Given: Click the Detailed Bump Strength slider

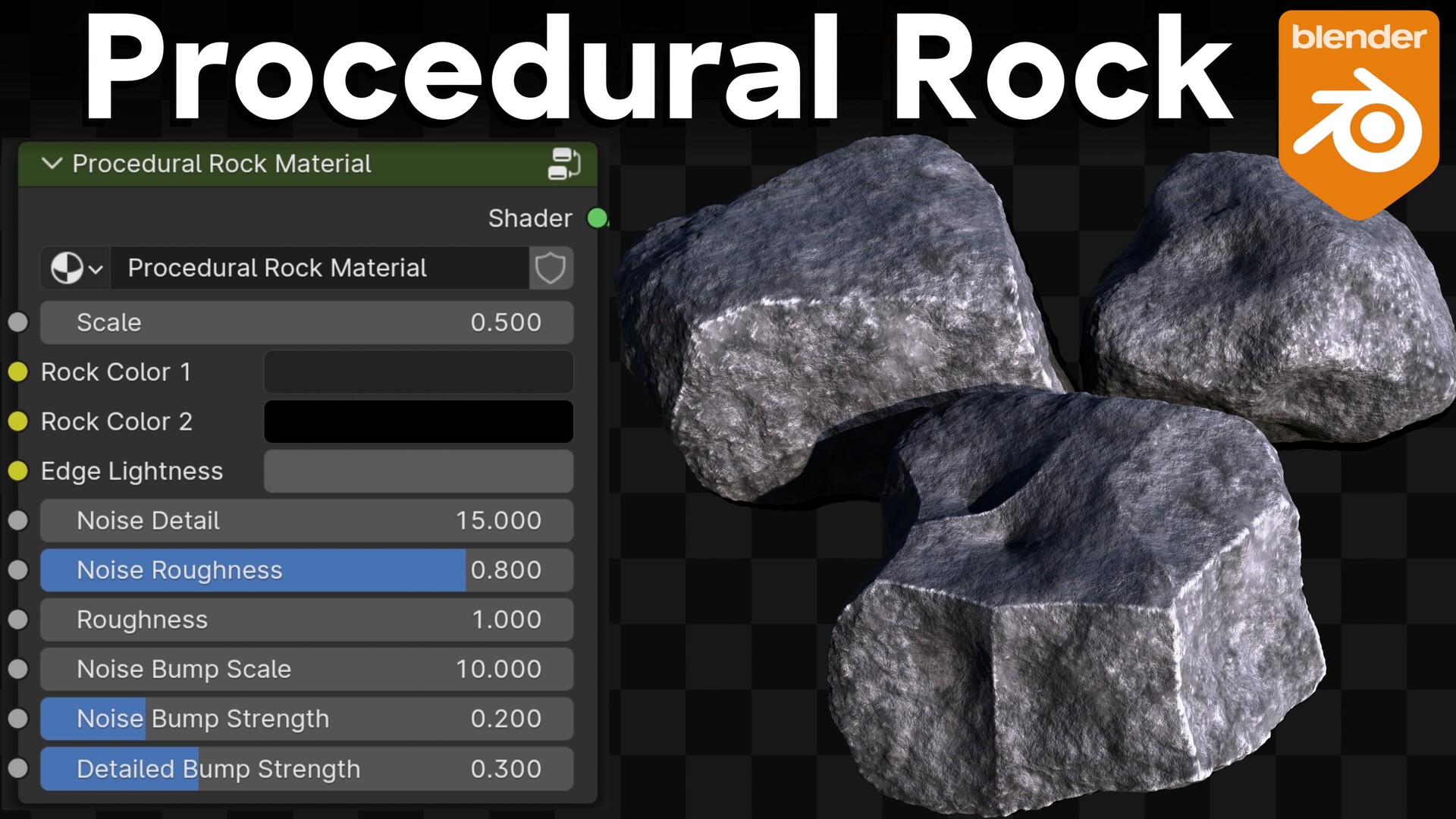Looking at the screenshot, I should 306,768.
